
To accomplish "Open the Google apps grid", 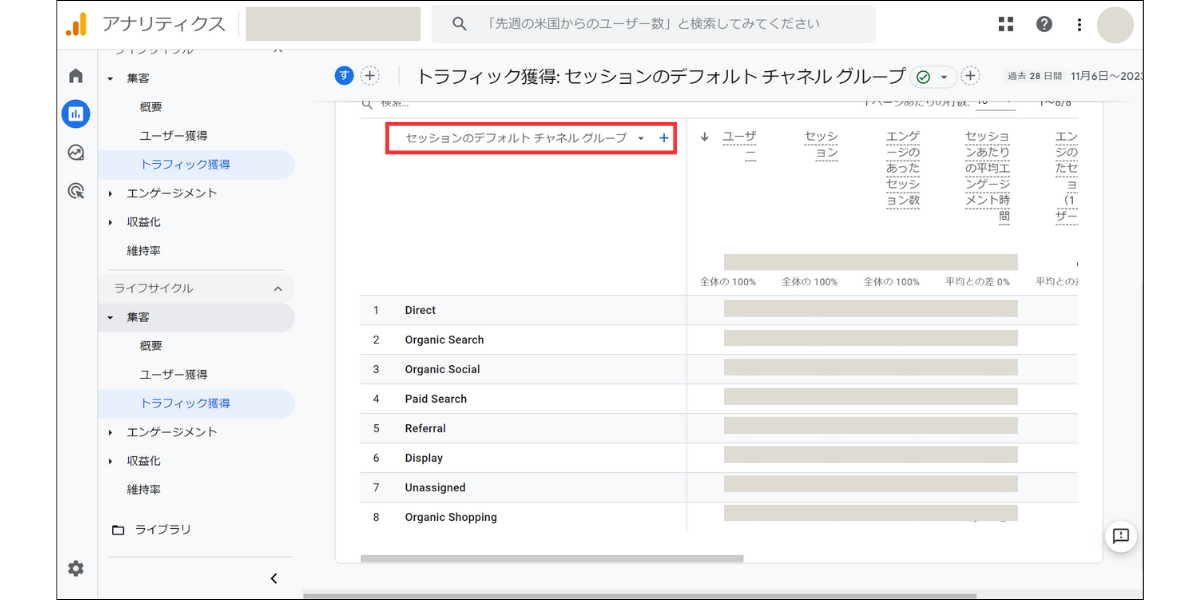I will 1006,24.
